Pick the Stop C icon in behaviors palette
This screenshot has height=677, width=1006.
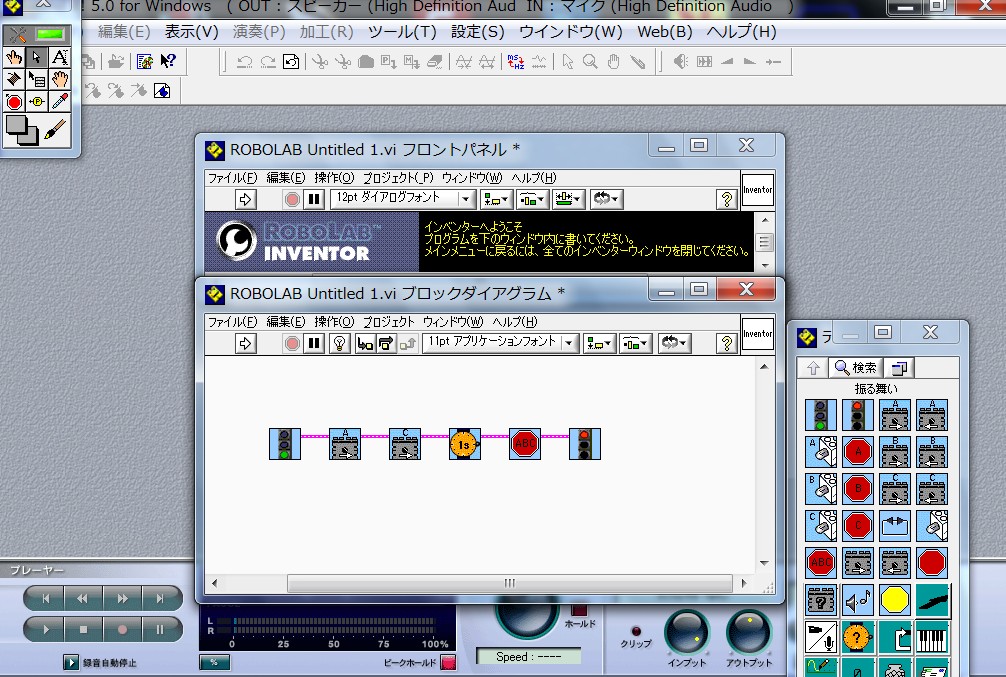(x=857, y=526)
